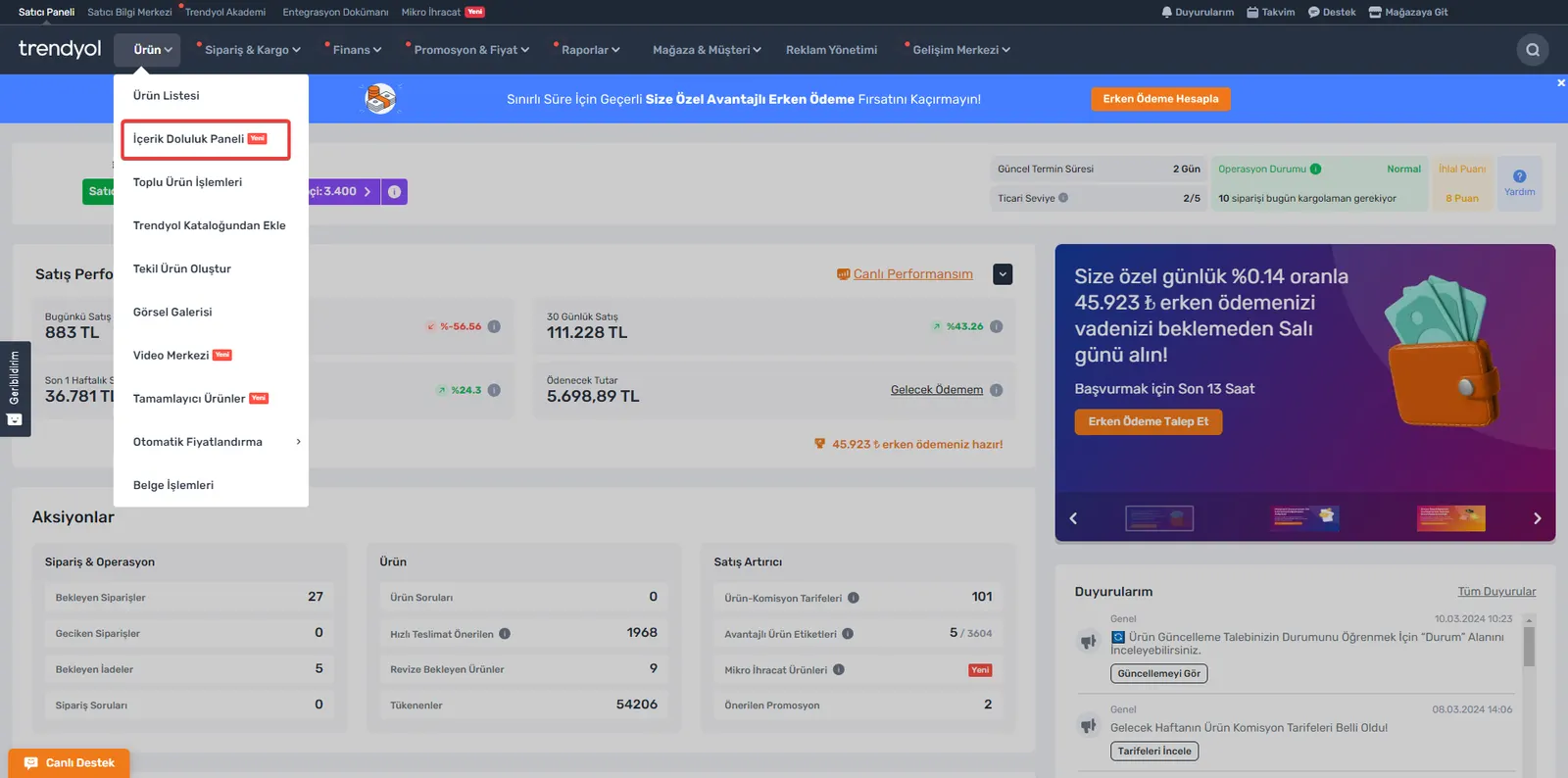Image resolution: width=1568 pixels, height=778 pixels.
Task: Select İçerik Doluluk Paneli menu item
Action: point(206,139)
